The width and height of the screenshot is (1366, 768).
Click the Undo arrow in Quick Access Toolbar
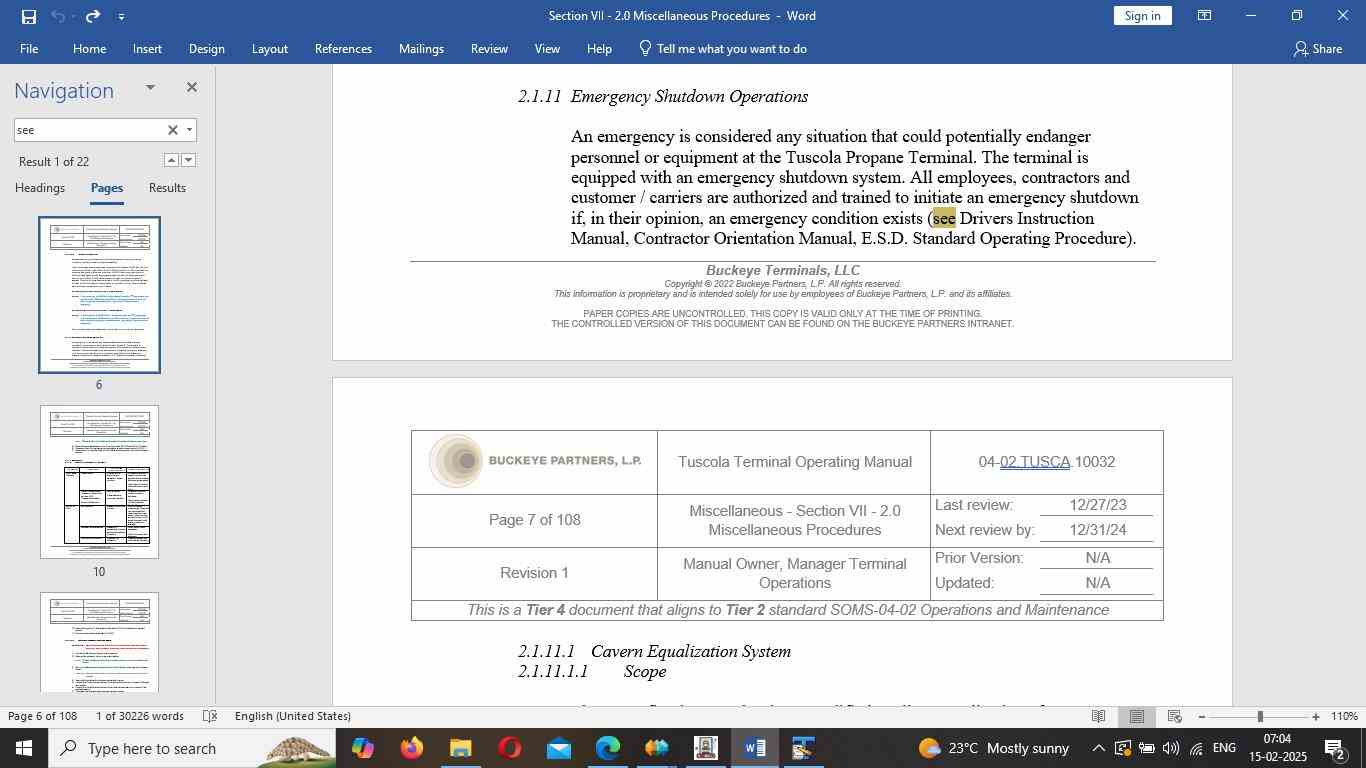58,16
